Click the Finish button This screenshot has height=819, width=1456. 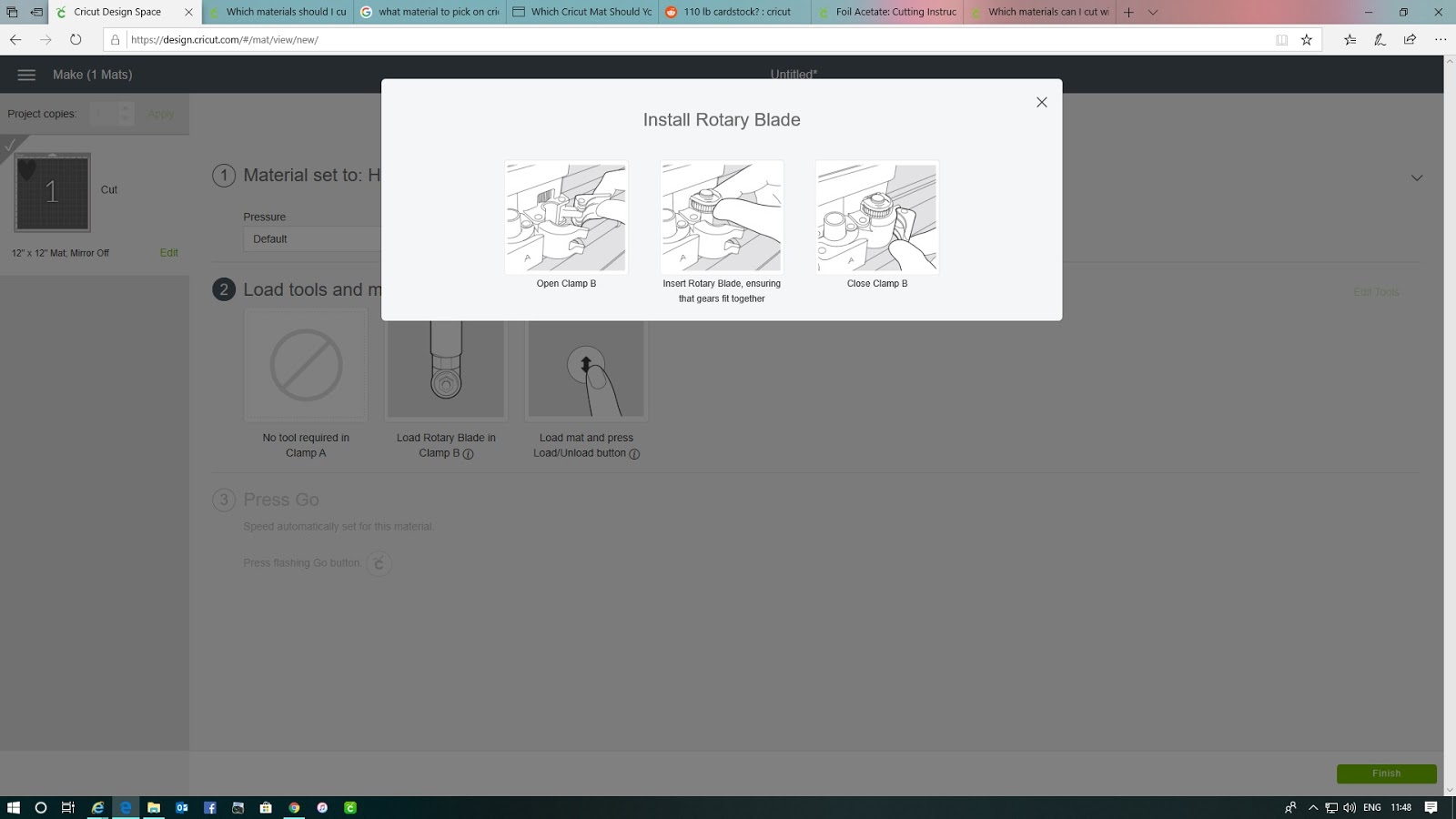[1387, 773]
